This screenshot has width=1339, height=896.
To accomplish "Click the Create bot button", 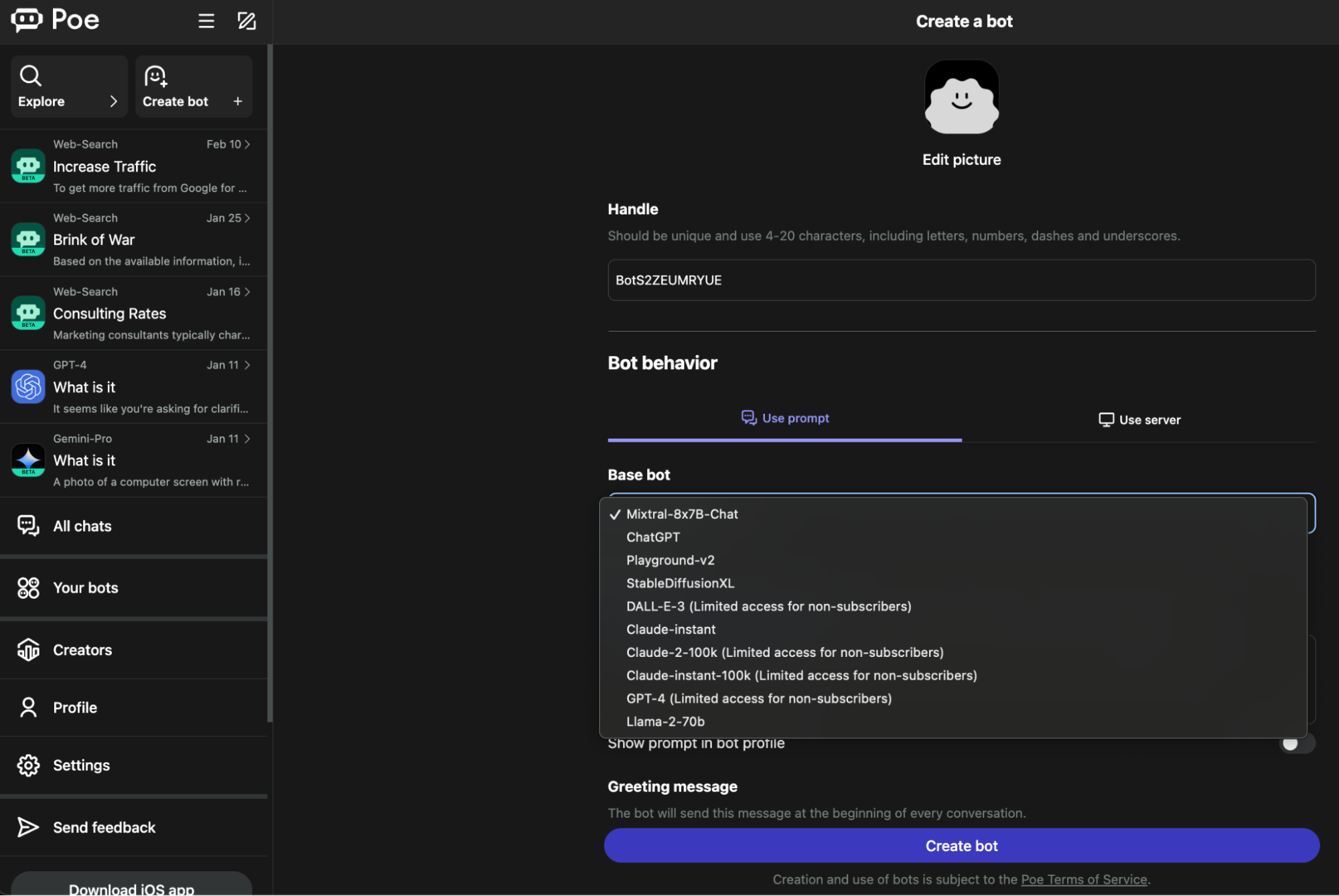I will pos(961,845).
